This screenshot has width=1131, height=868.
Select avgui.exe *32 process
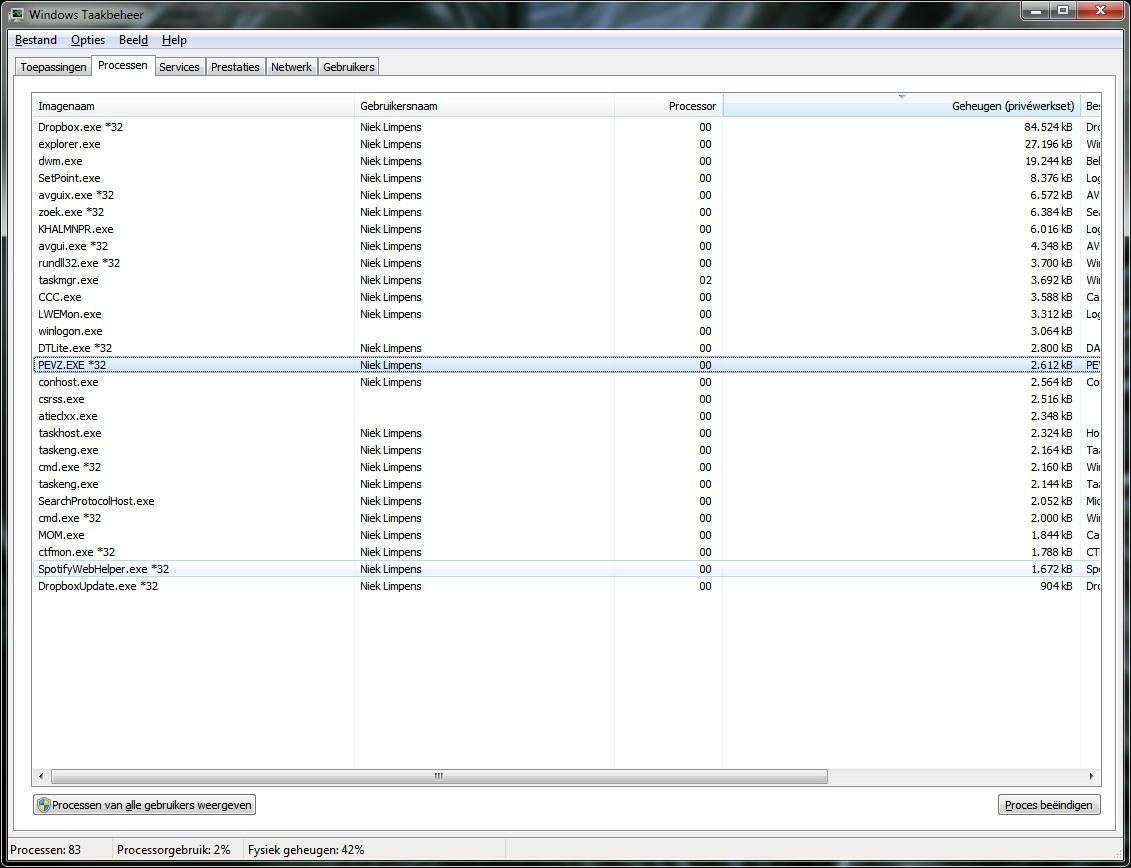567,246
